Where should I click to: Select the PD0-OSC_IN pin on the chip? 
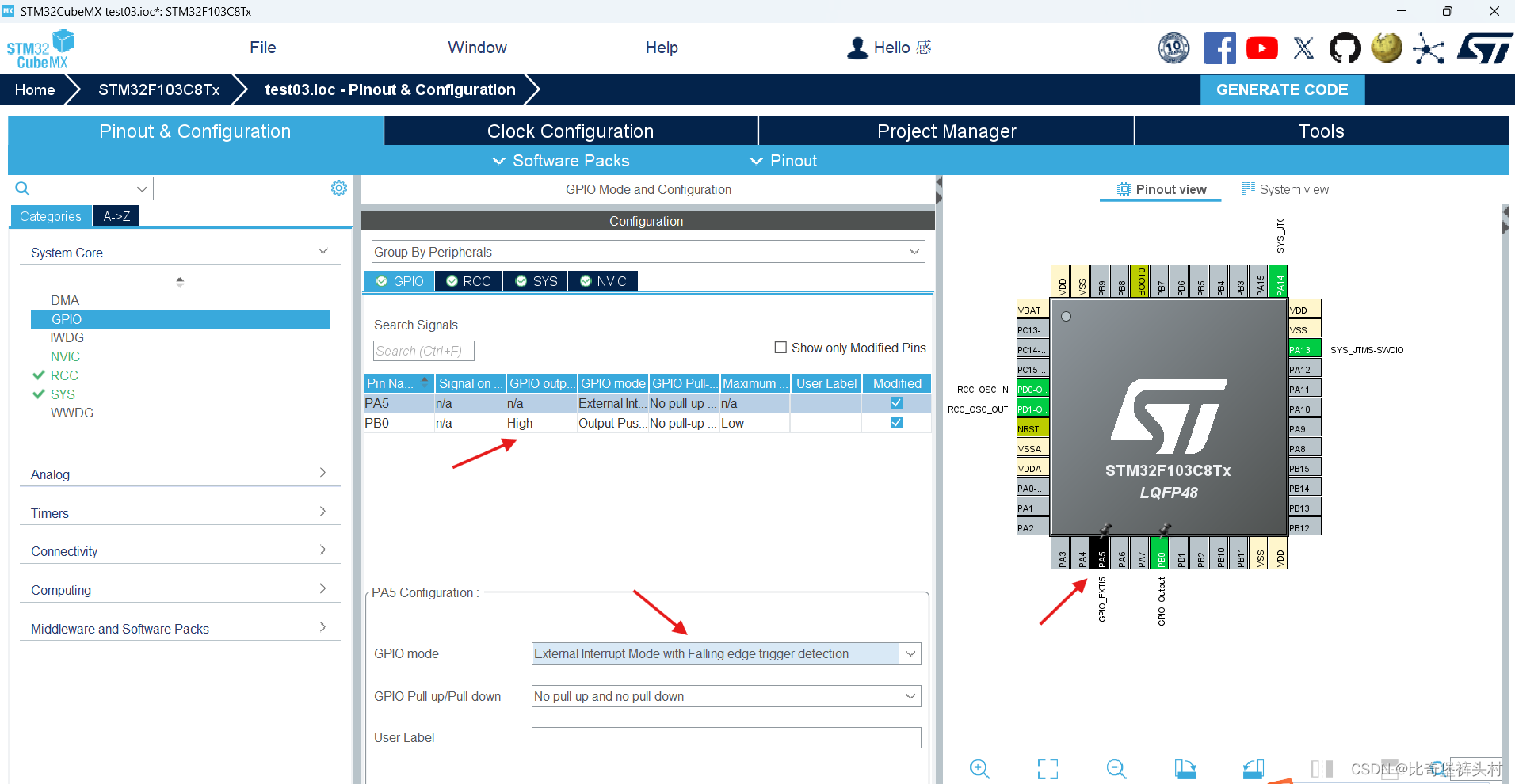pos(1033,389)
